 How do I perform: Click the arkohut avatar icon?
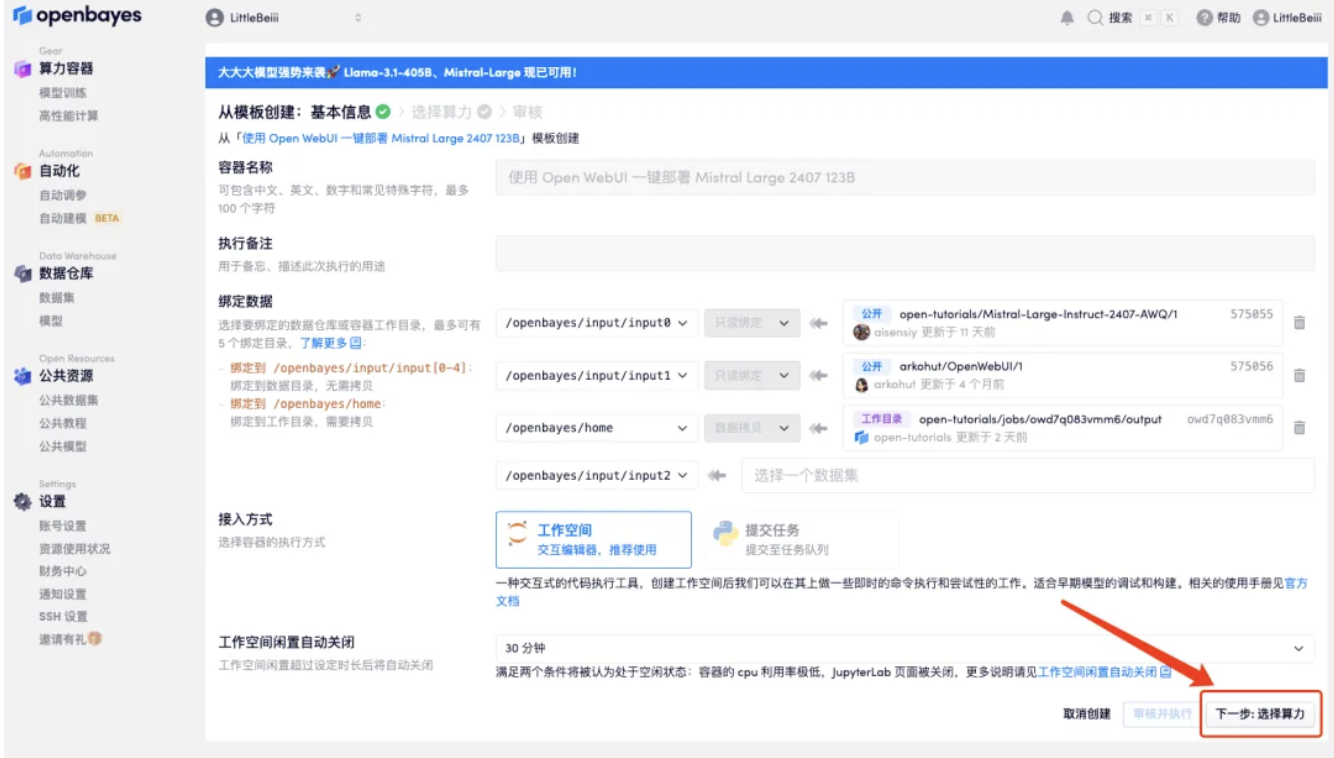(861, 384)
